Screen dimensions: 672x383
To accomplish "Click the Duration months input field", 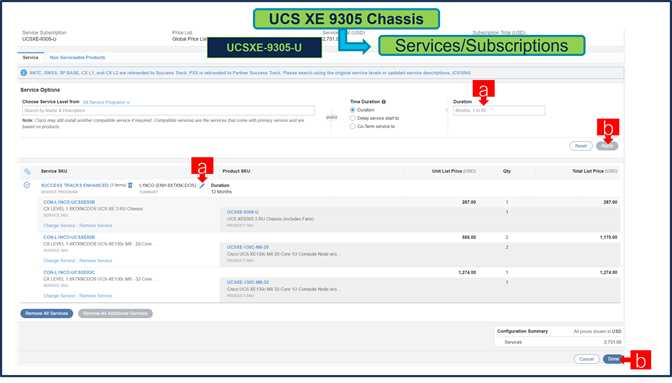I will 499,111.
